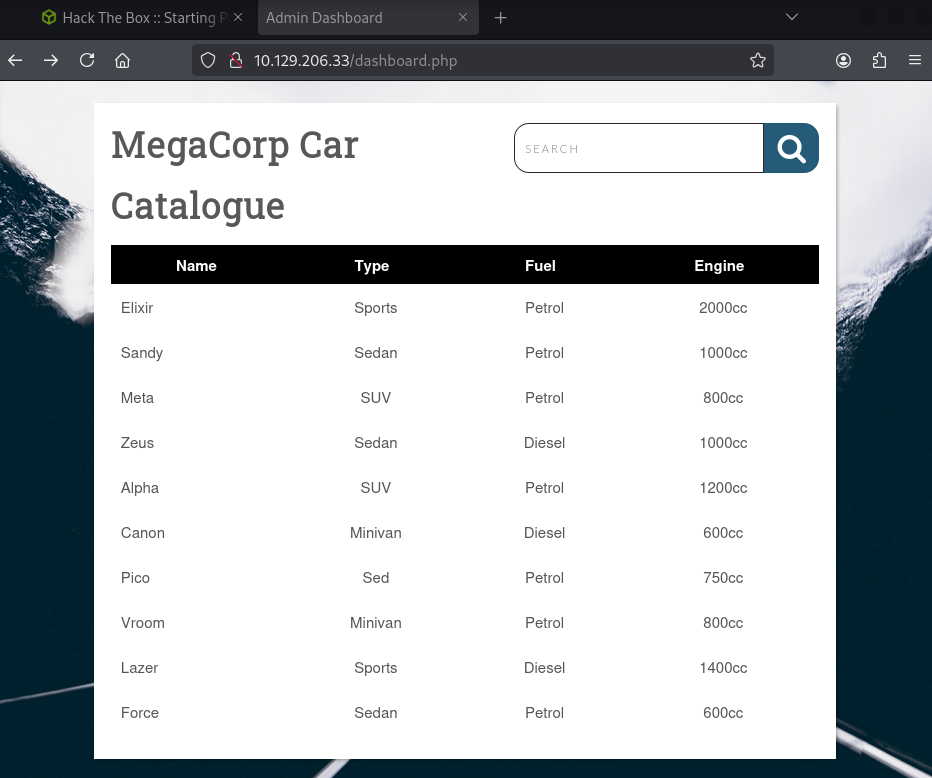932x778 pixels.
Task: Select the Lazer name cell
Action: (139, 667)
